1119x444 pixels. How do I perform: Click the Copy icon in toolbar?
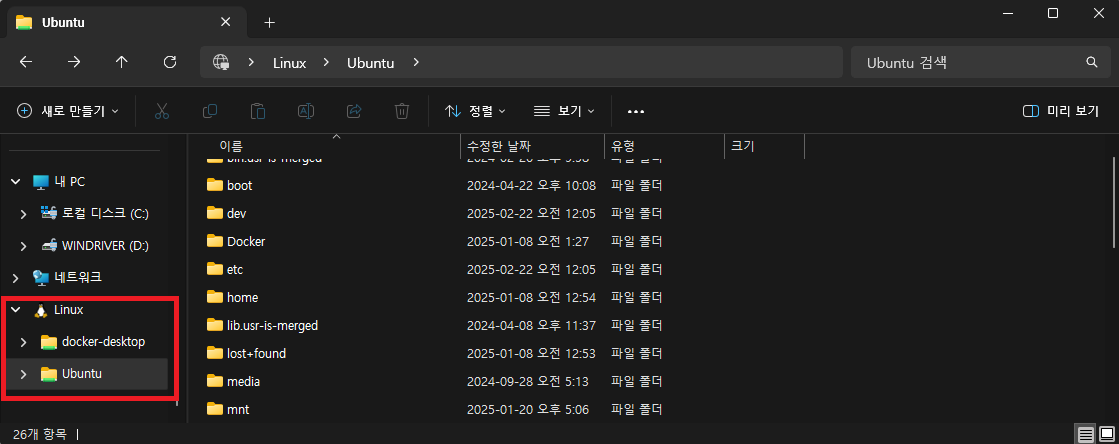click(x=210, y=111)
